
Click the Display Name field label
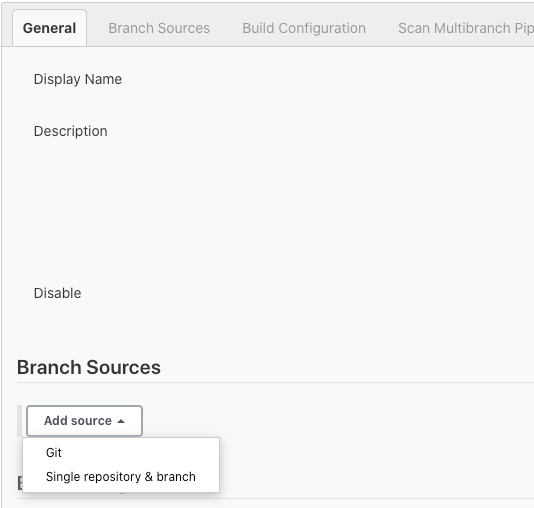pos(78,79)
